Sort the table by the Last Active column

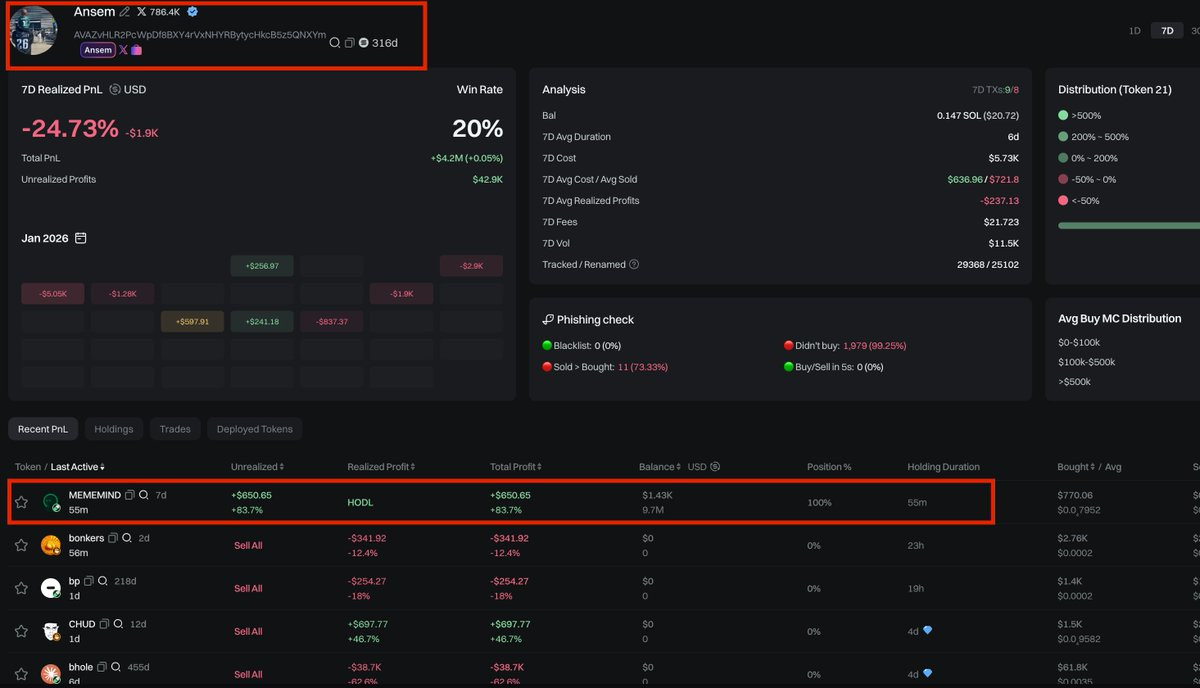click(x=78, y=467)
